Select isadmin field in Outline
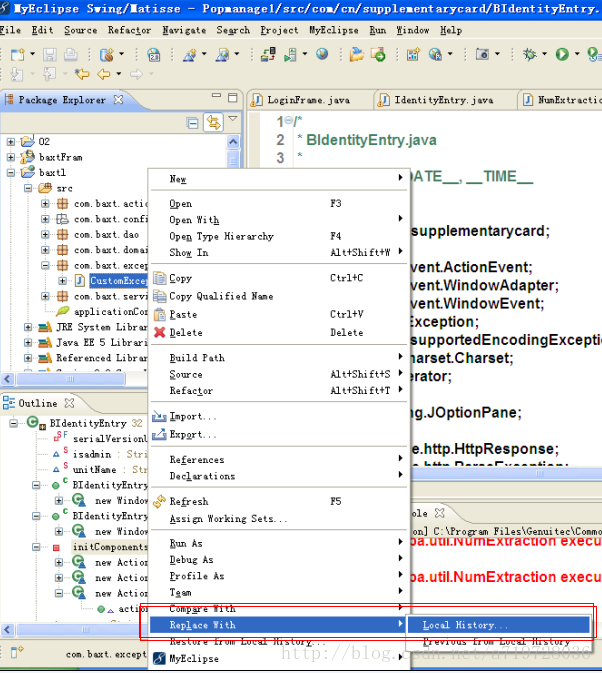602x673 pixels. point(92,454)
